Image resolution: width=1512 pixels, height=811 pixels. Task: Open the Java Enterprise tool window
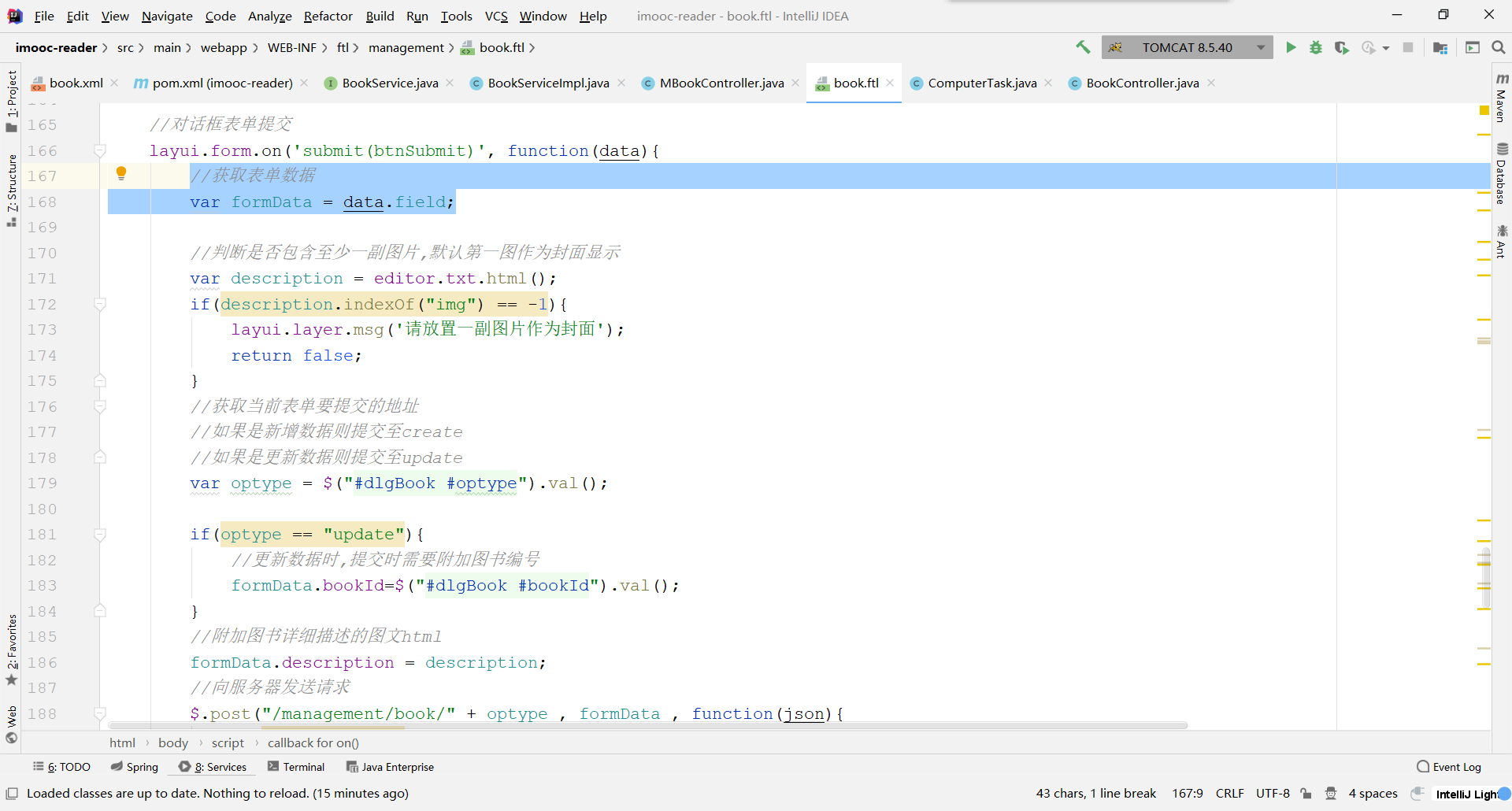pos(391,767)
